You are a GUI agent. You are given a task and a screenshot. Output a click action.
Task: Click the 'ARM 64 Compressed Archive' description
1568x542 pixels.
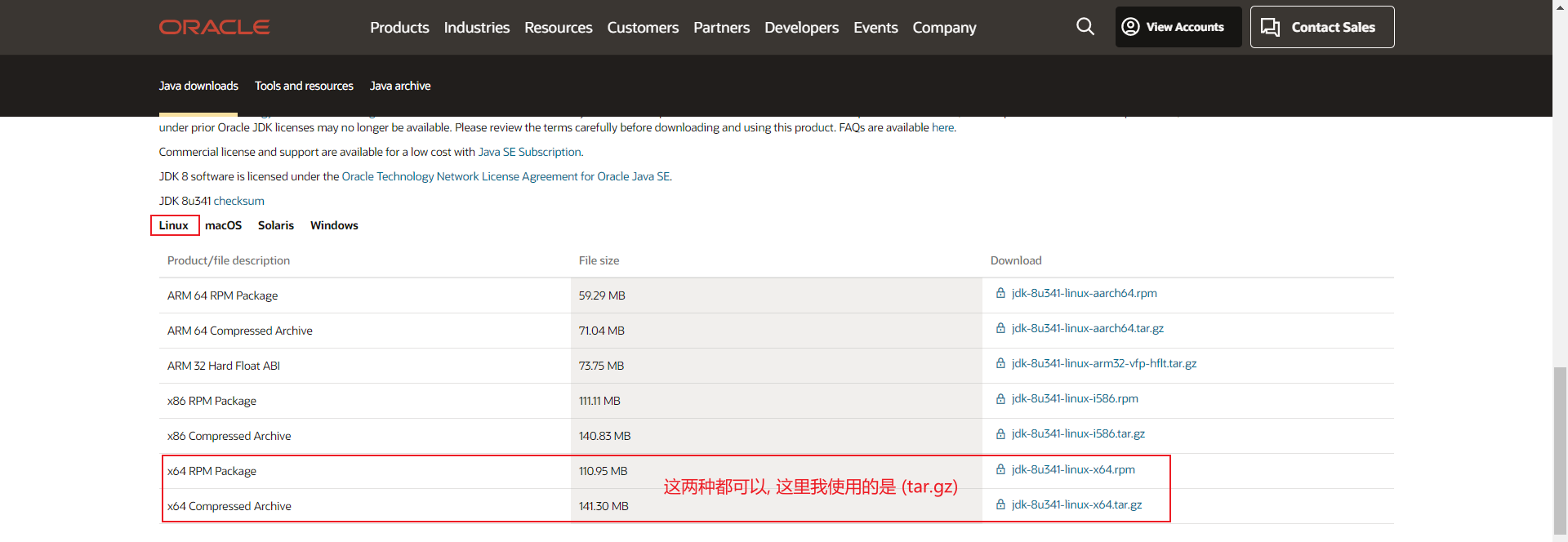point(239,331)
